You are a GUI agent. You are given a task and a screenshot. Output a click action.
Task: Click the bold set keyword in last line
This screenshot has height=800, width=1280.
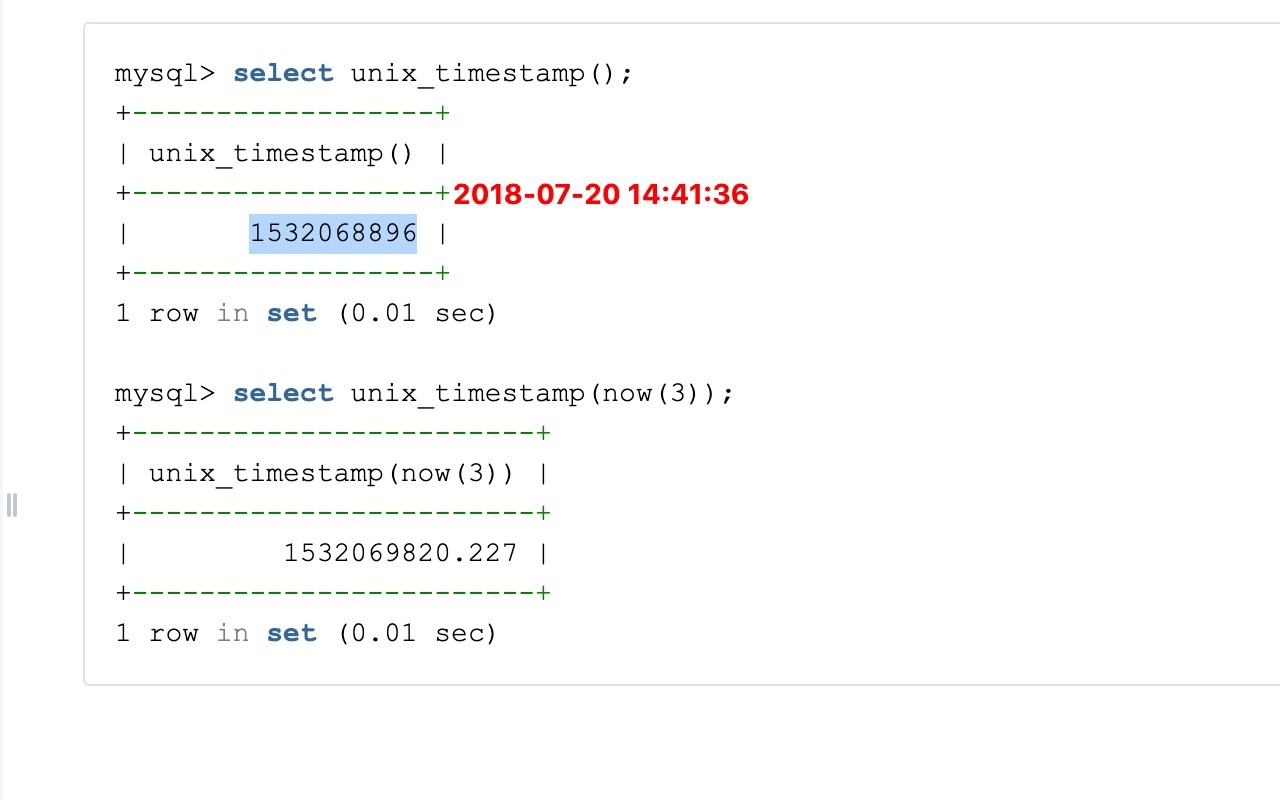click(x=292, y=634)
